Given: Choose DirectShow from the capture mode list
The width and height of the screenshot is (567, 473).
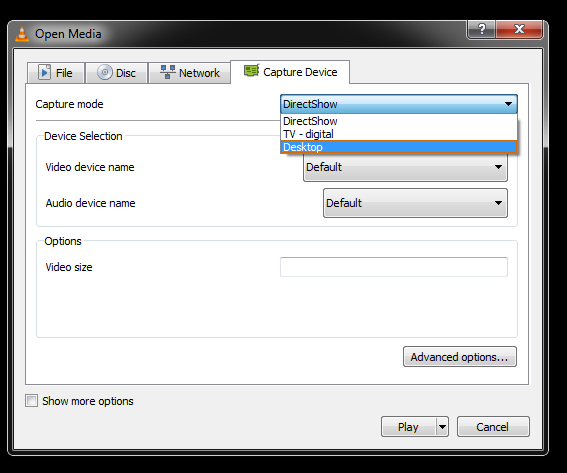Looking at the screenshot, I should (399, 121).
